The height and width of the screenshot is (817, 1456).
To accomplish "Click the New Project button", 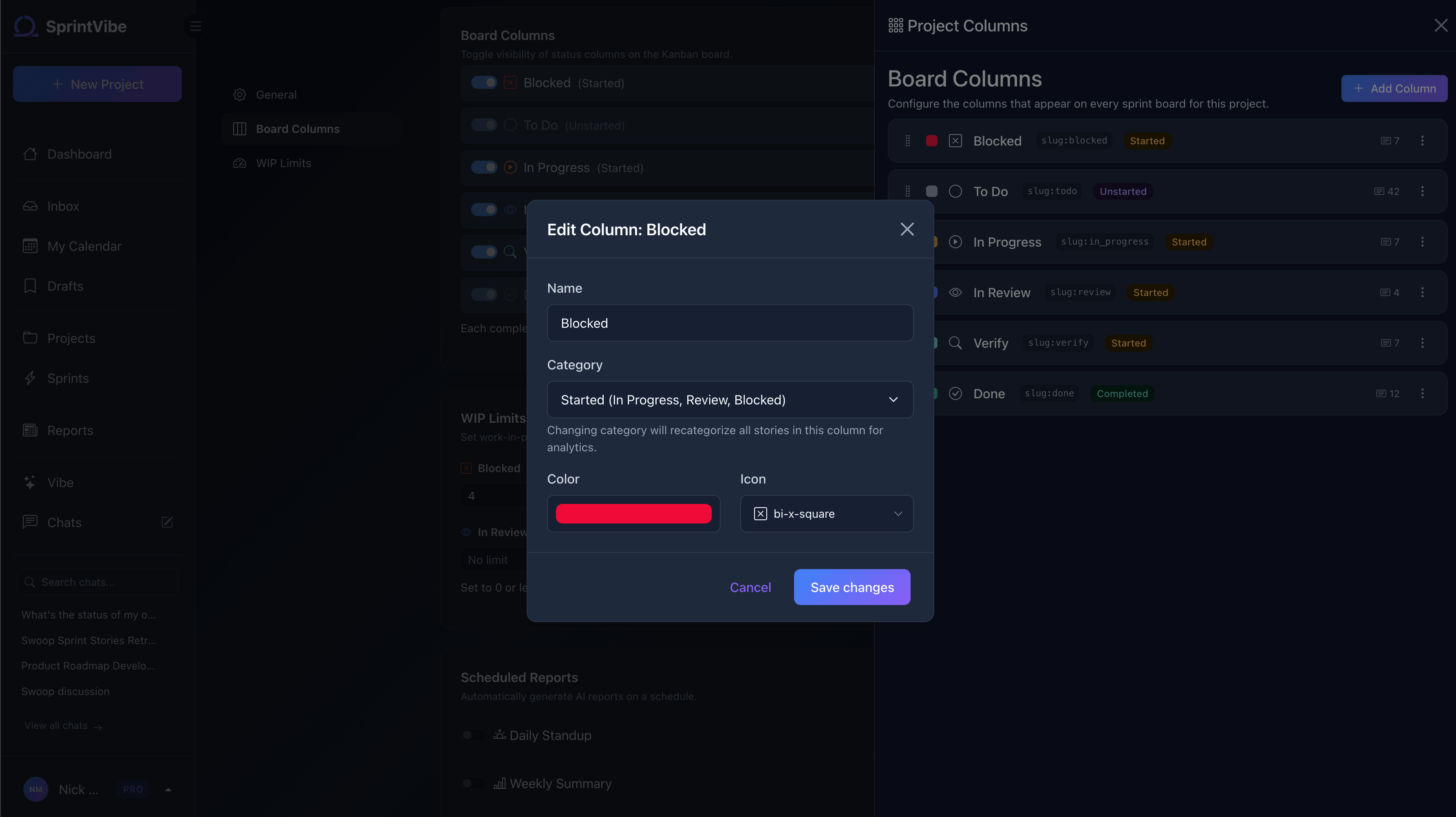I will (x=97, y=84).
